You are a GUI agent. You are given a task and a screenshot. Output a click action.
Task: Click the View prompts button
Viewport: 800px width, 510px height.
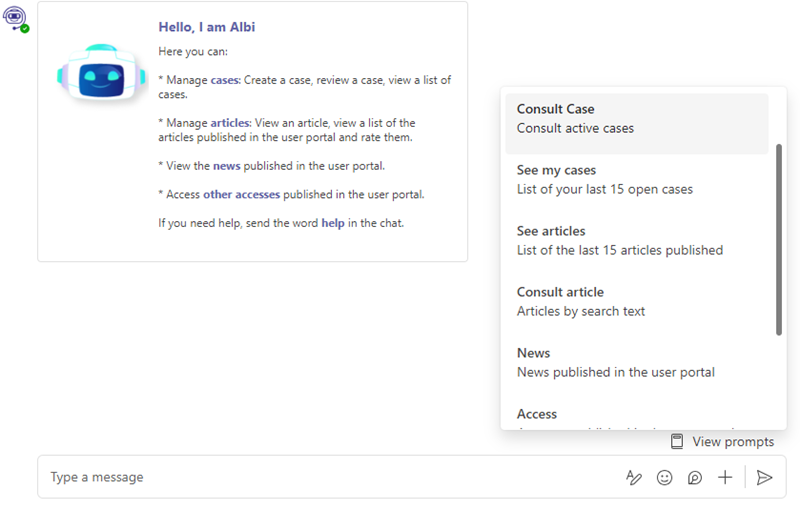(722, 441)
